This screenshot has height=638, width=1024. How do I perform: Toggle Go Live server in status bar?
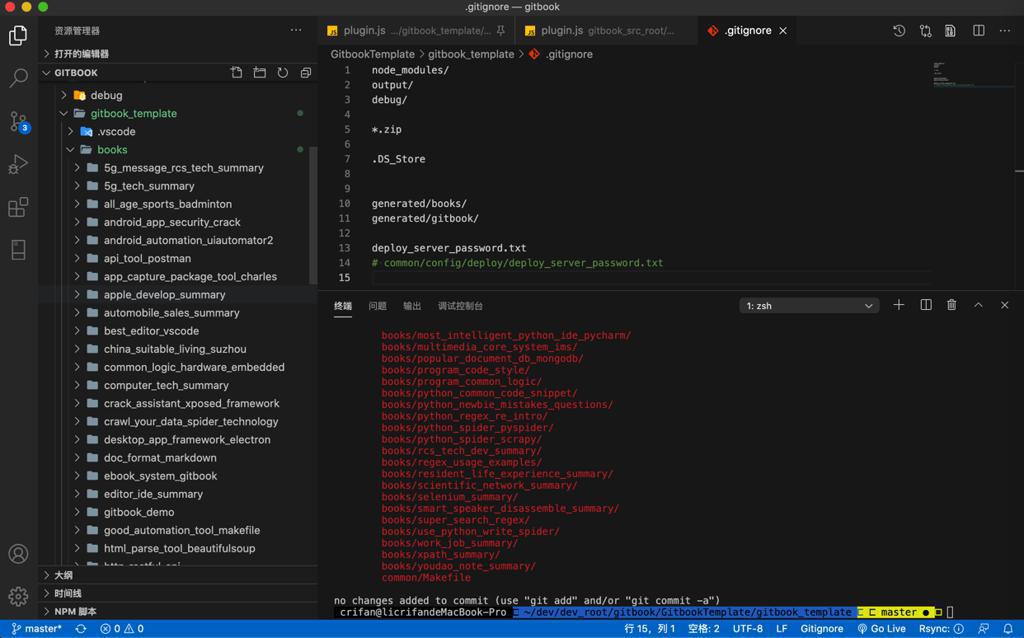tap(881, 629)
